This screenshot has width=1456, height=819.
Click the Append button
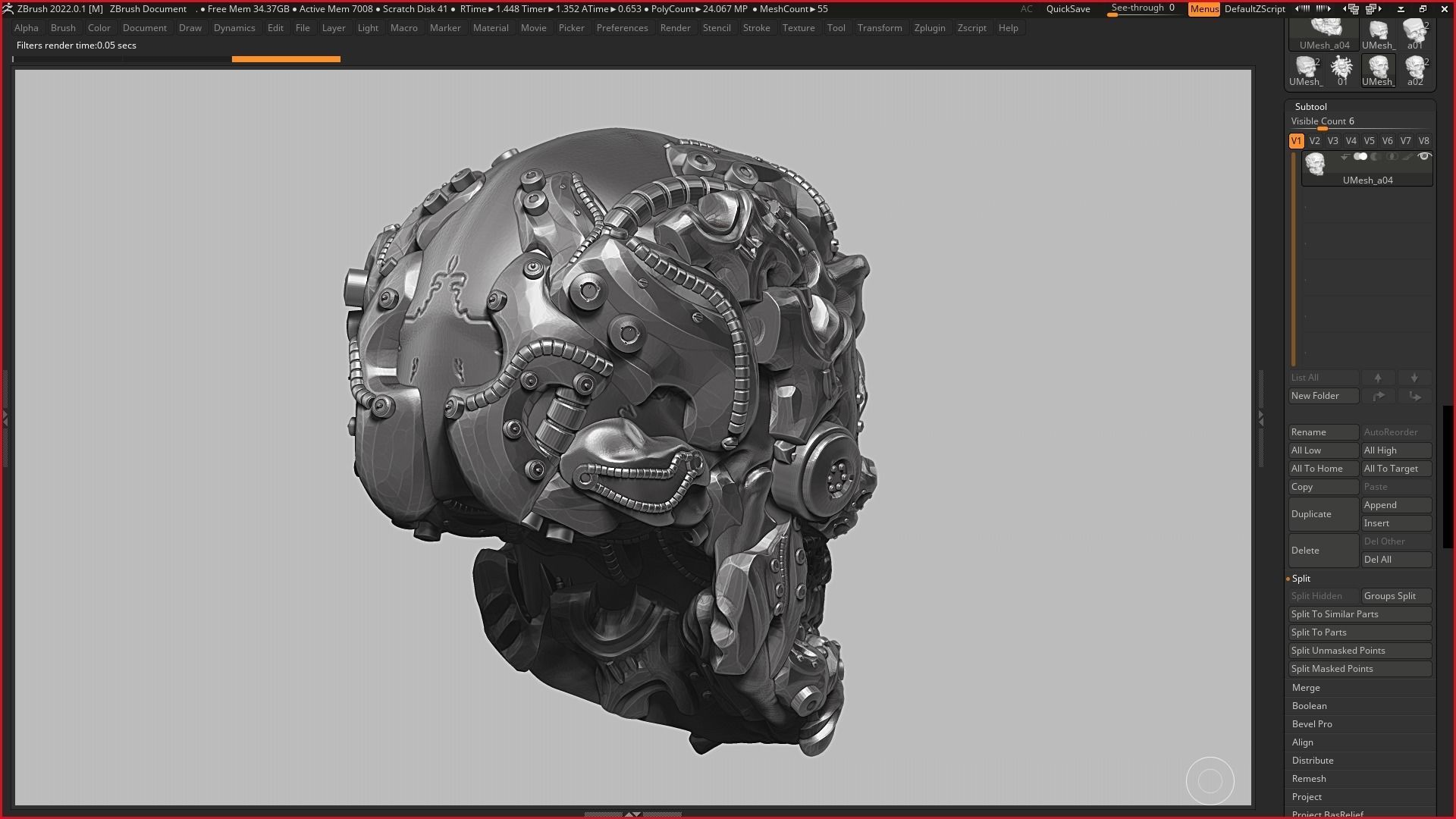(1396, 505)
